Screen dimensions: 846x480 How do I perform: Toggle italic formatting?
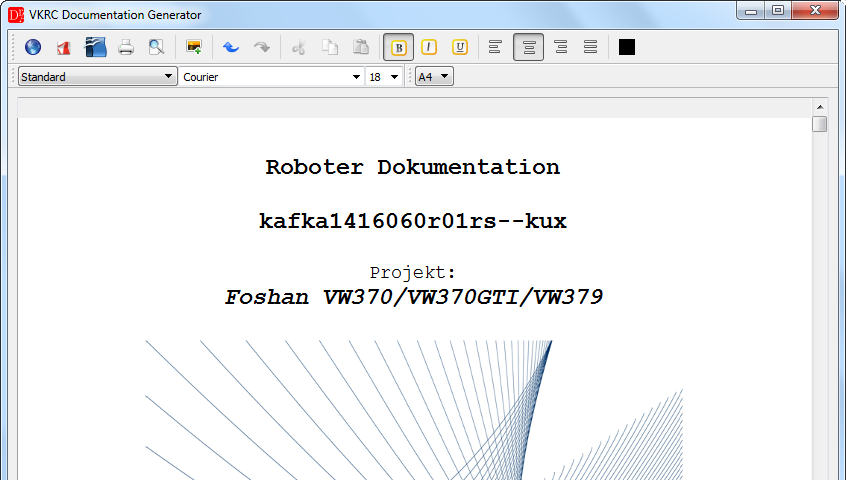click(429, 47)
